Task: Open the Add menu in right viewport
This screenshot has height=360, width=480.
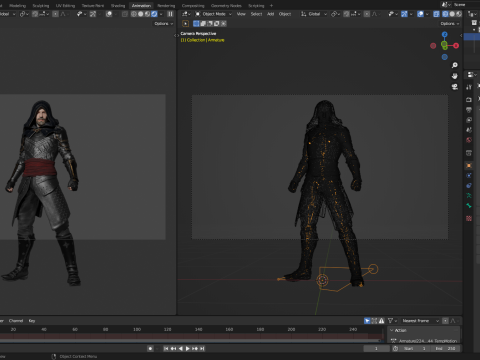Action: pyautogui.click(x=270, y=14)
